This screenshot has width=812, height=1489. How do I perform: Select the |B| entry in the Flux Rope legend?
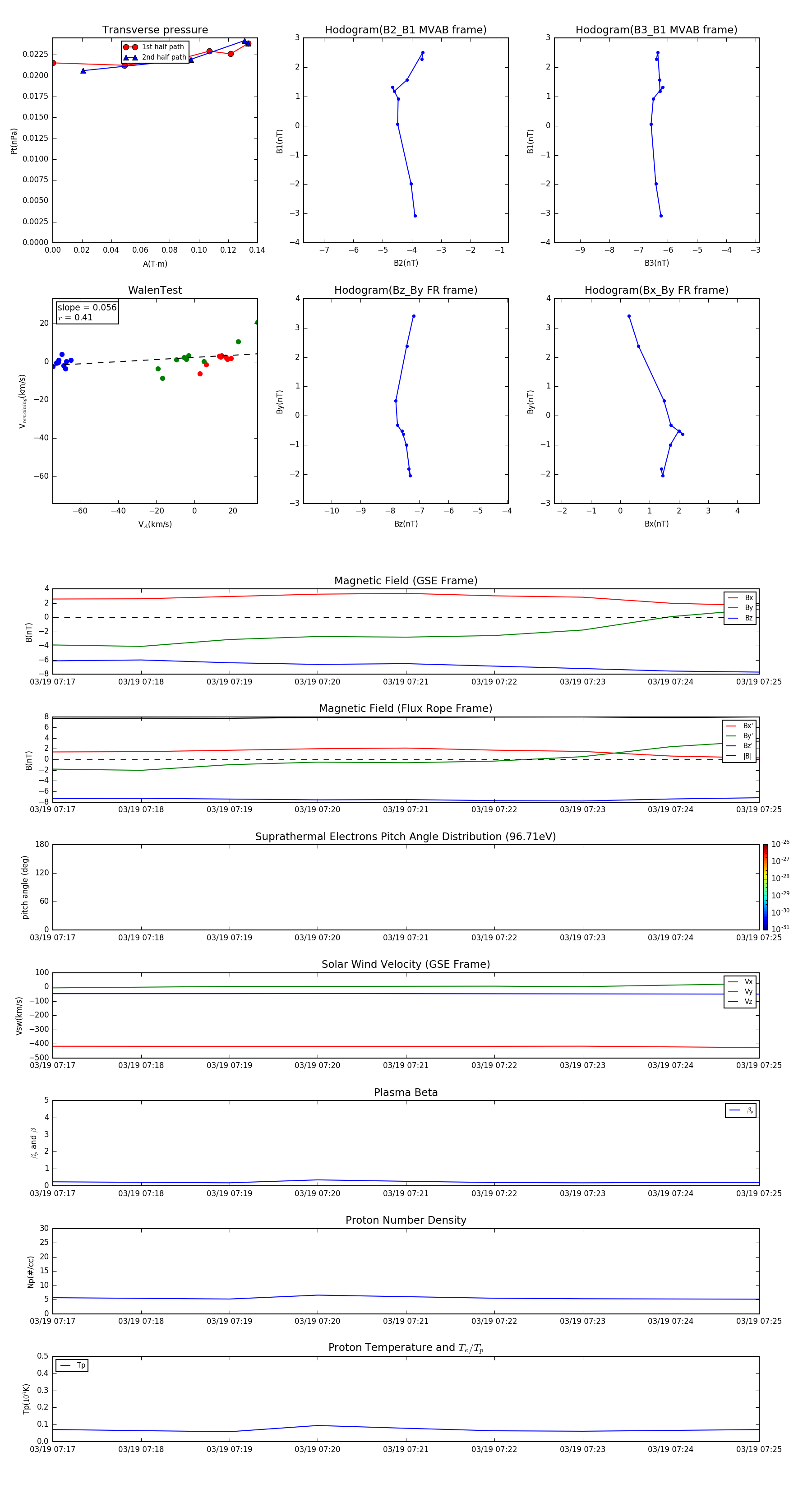click(739, 756)
